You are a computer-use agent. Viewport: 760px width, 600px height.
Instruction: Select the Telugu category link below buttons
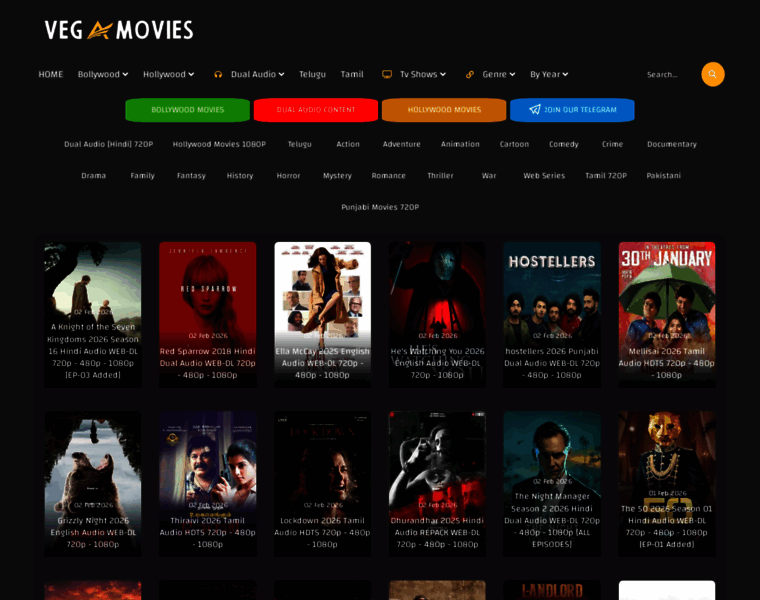point(300,144)
